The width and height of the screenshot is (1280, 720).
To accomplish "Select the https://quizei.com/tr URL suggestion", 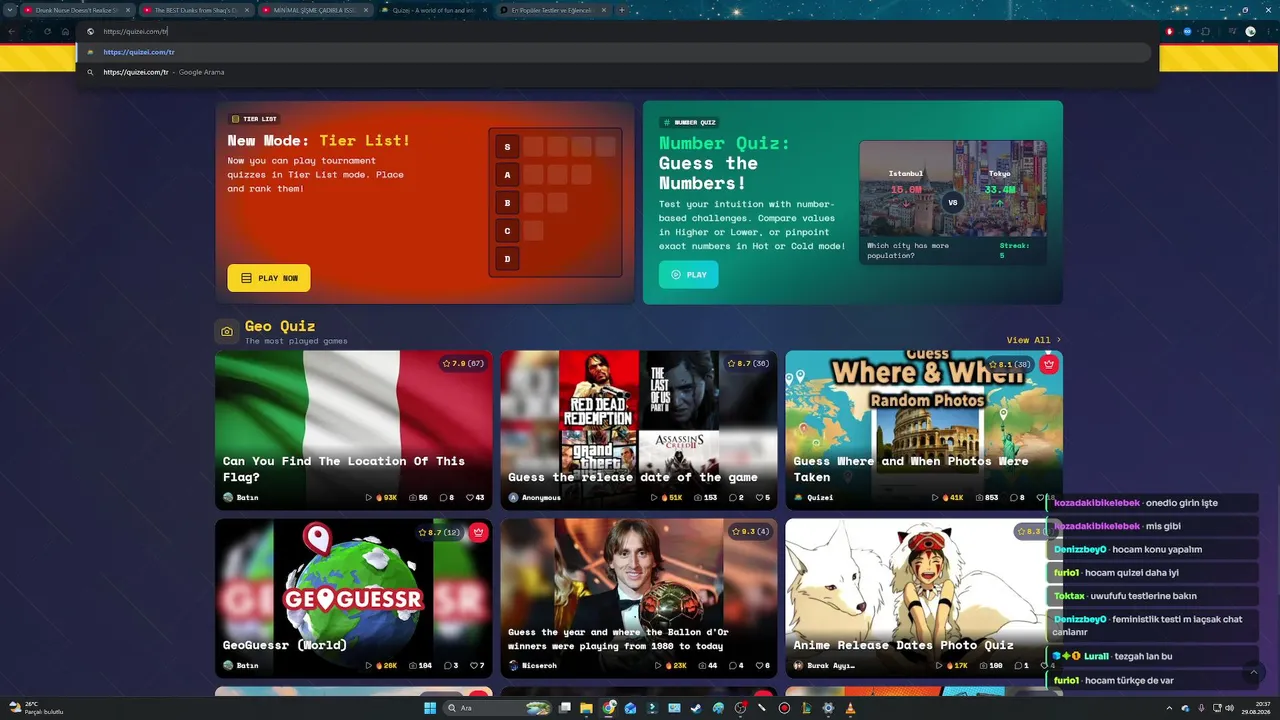I will click(x=618, y=52).
